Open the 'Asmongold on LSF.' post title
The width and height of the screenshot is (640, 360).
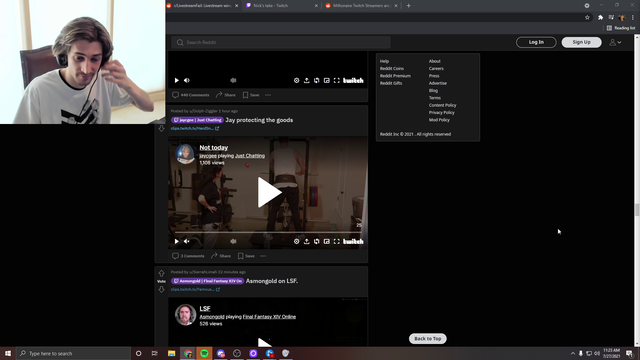pos(272,281)
